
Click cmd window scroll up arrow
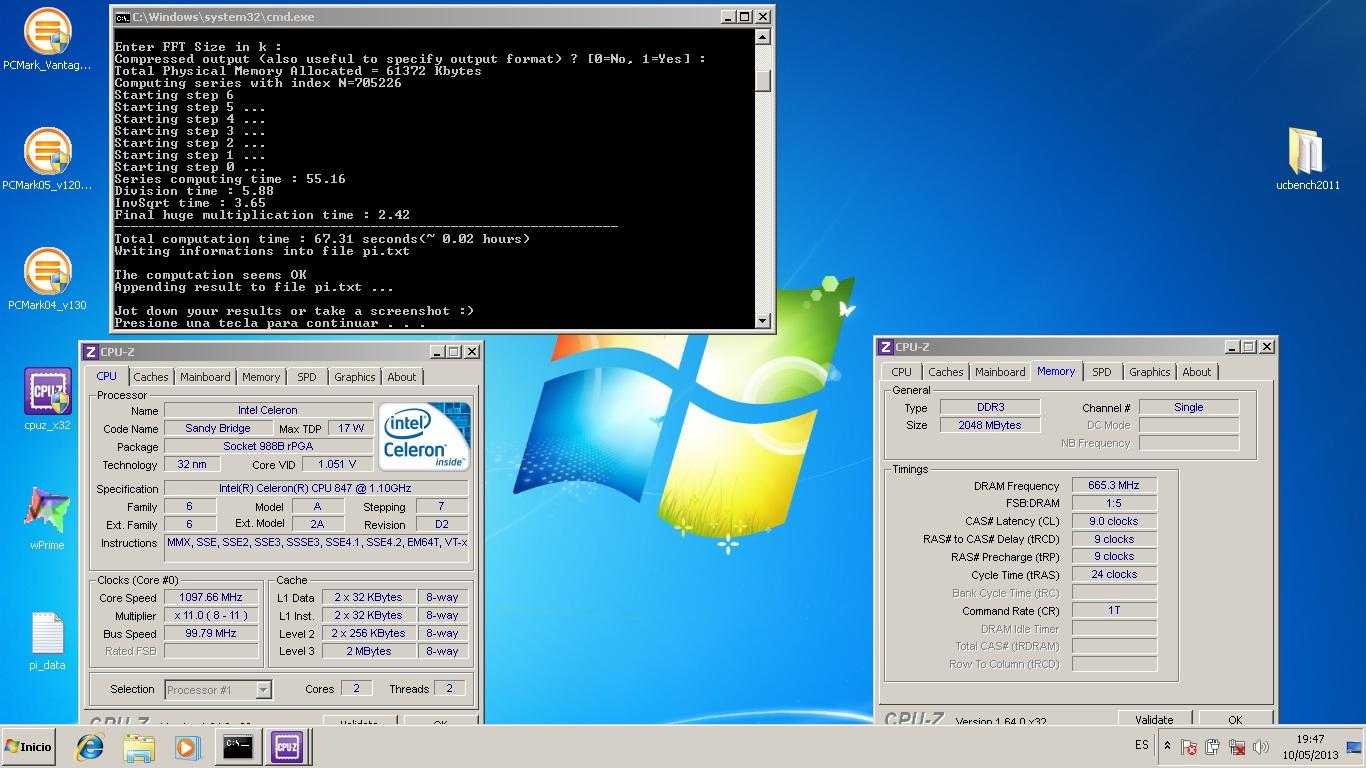point(763,37)
